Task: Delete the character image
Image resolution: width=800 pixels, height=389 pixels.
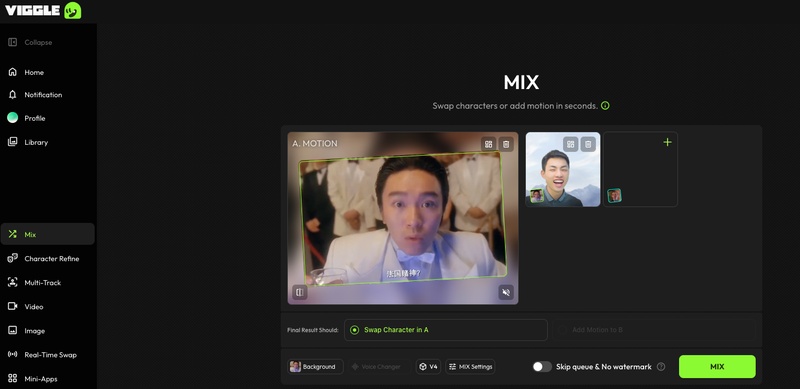Action: (588, 144)
